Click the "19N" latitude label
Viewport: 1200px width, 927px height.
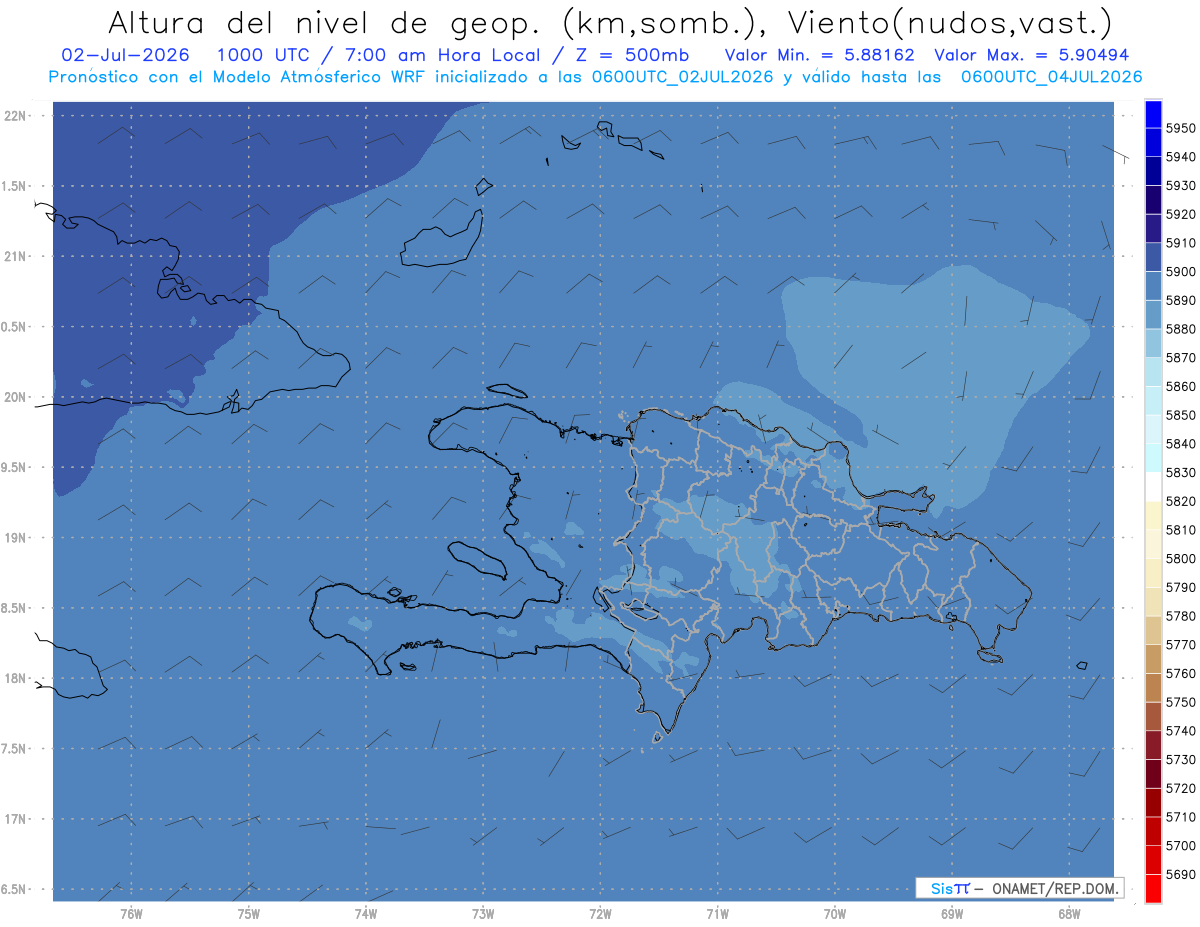pyautogui.click(x=16, y=538)
